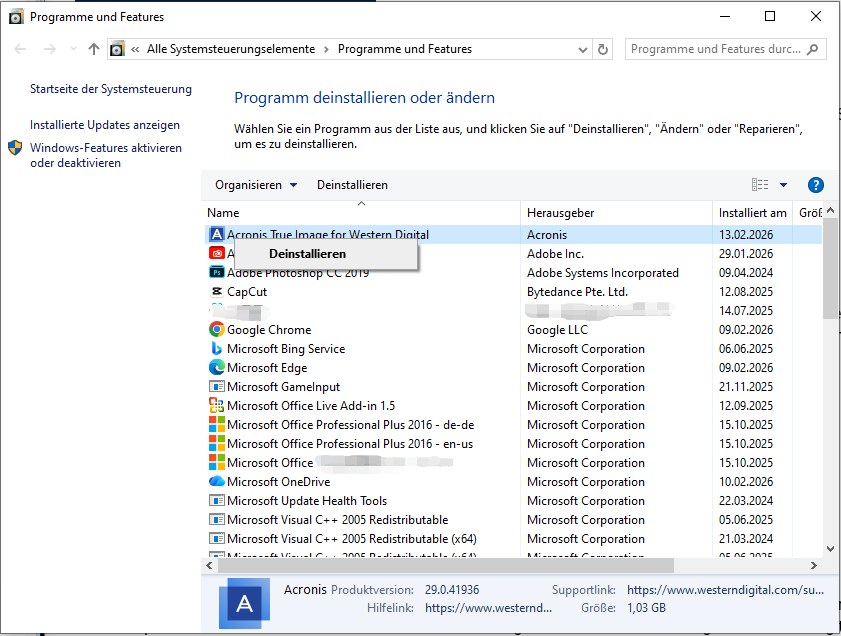Expand the address bar history dropdown
The width and height of the screenshot is (841, 636).
click(x=581, y=48)
